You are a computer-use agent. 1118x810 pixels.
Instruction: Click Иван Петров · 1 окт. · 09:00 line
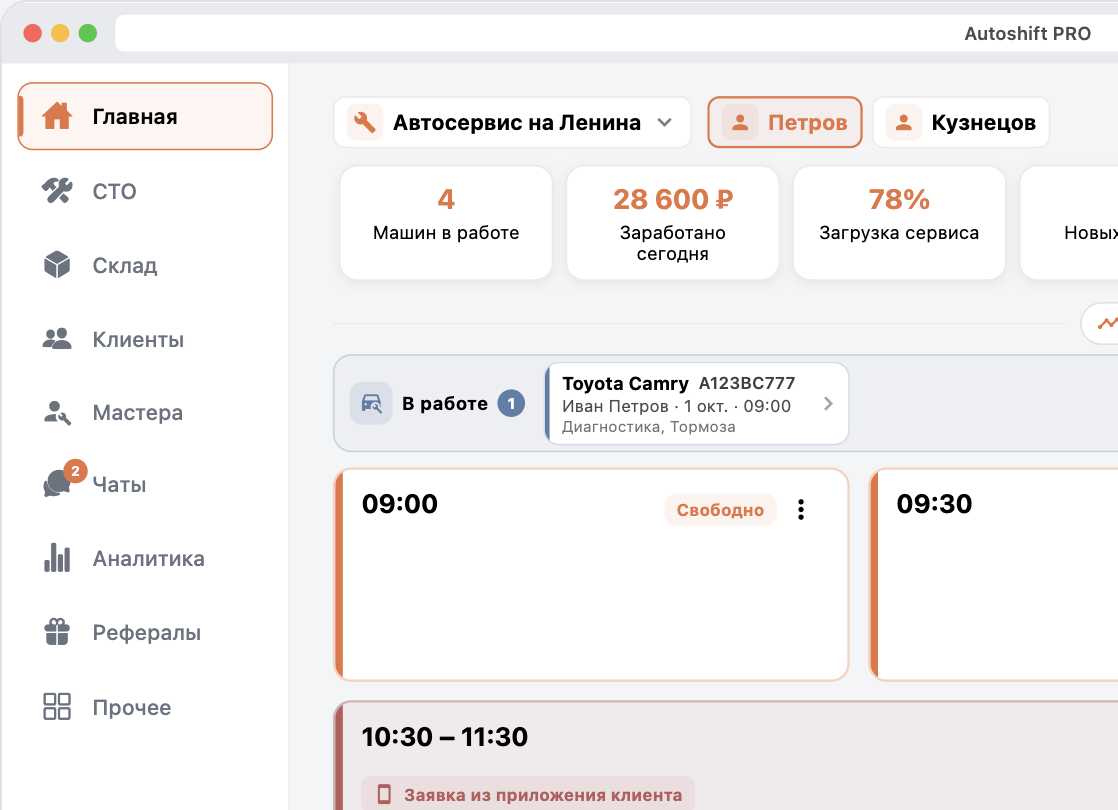pos(676,406)
